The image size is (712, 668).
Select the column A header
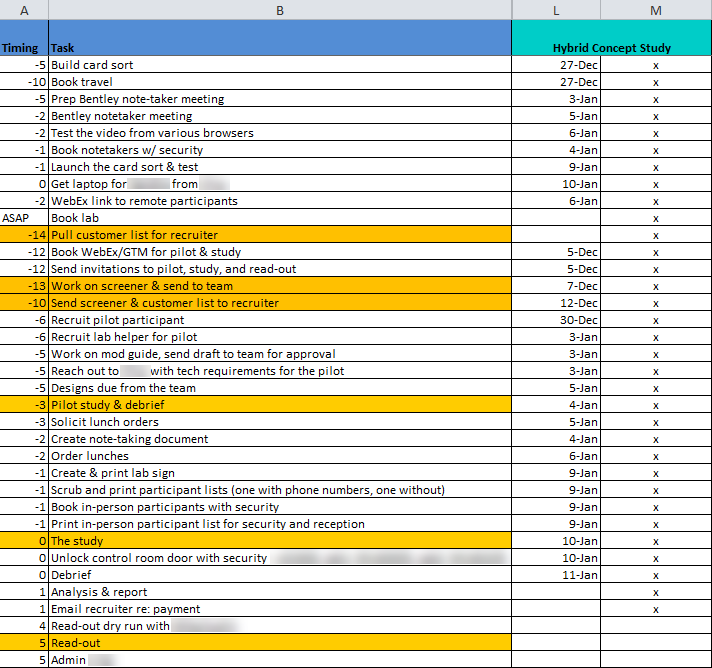coord(24,10)
